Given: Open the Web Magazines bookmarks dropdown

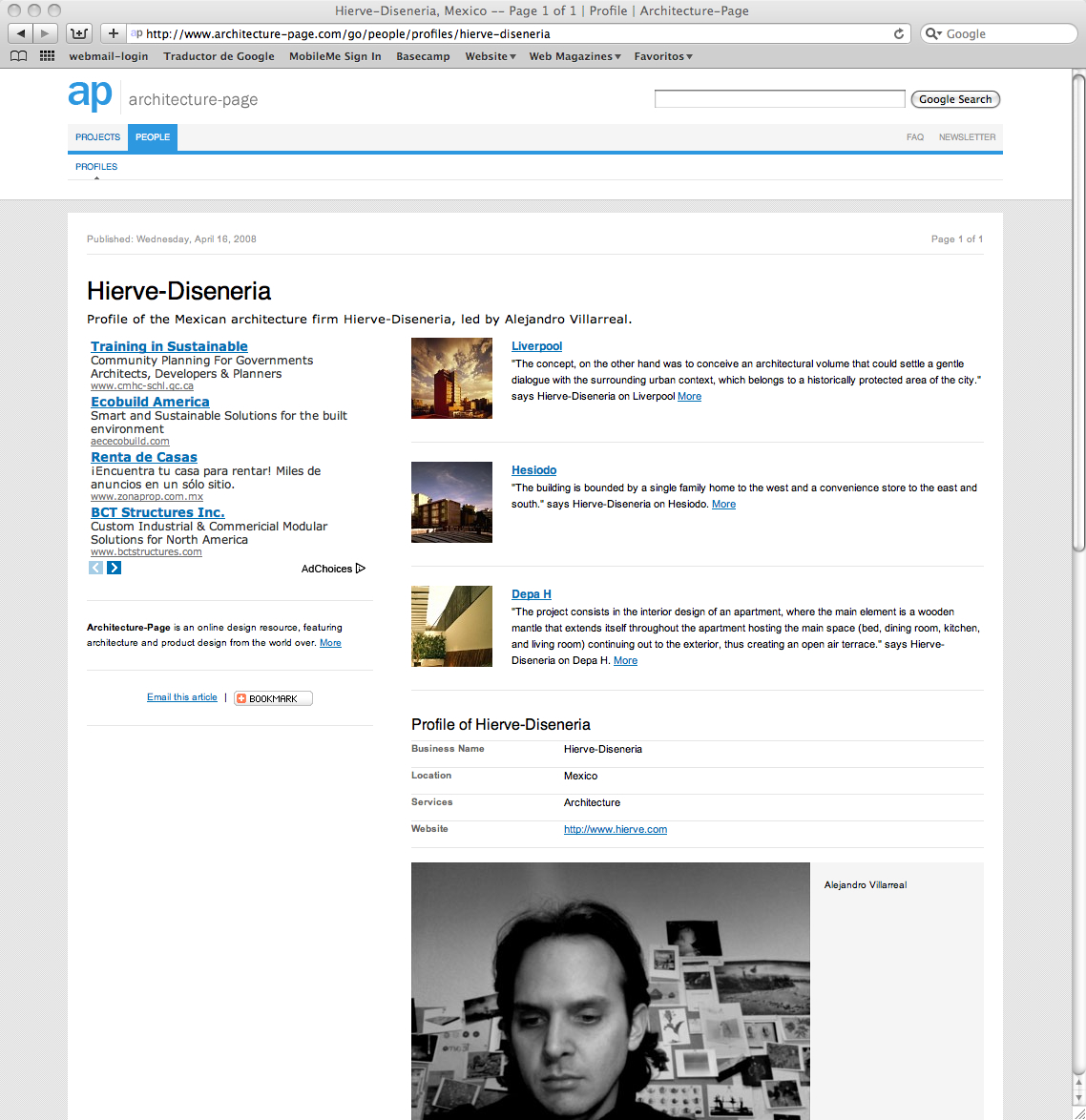Looking at the screenshot, I should coord(575,56).
